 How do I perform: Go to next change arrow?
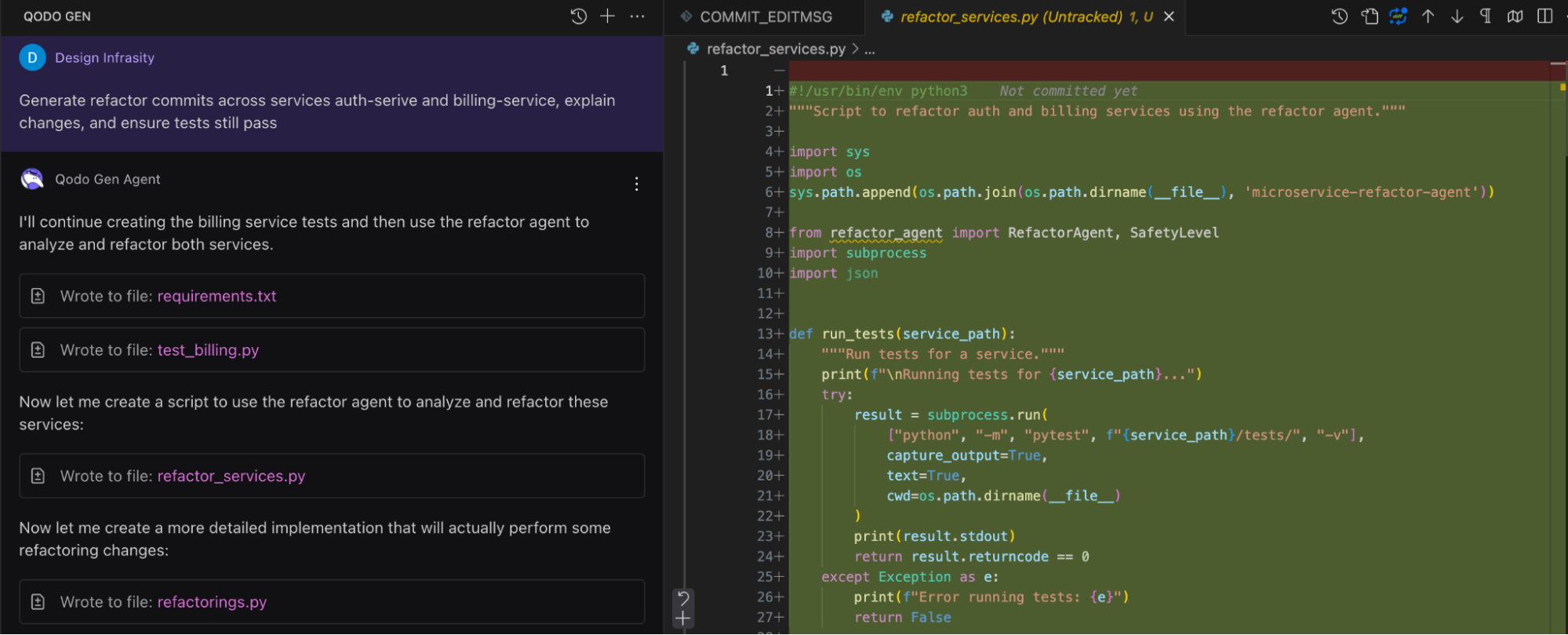[1457, 16]
